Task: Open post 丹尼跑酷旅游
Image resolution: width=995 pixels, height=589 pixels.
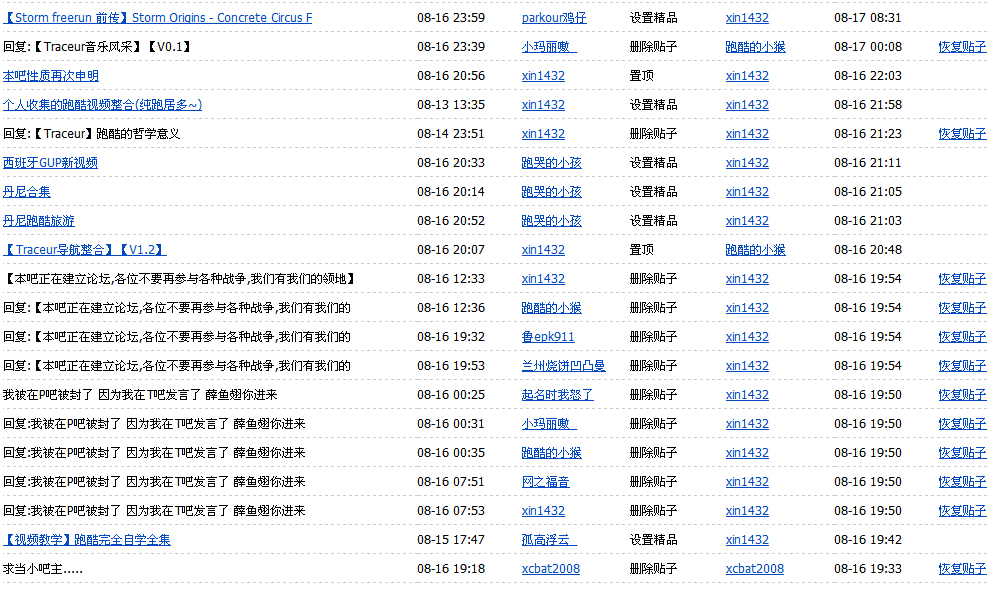Action: [x=39, y=221]
